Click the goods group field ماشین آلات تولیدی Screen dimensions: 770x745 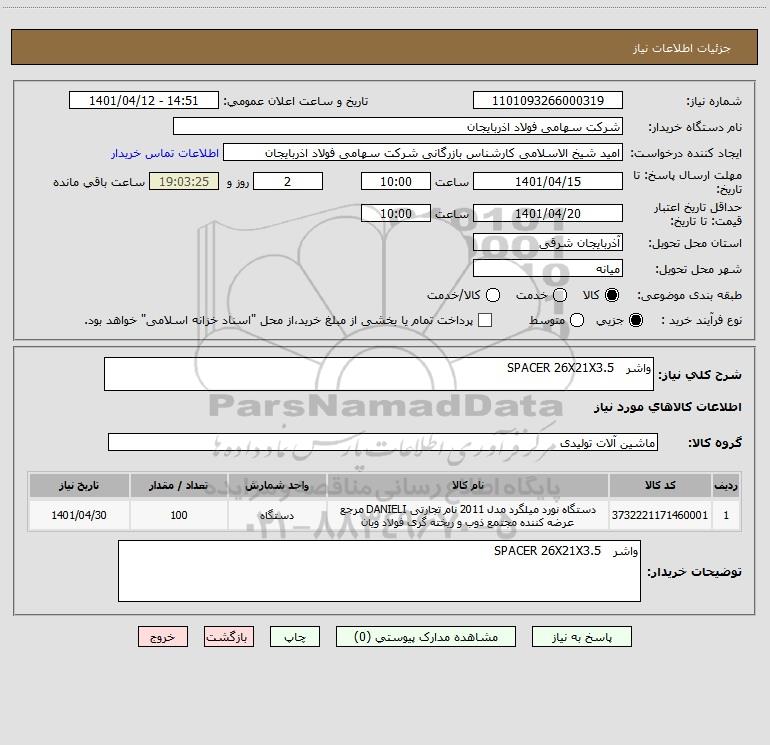[x=383, y=442]
